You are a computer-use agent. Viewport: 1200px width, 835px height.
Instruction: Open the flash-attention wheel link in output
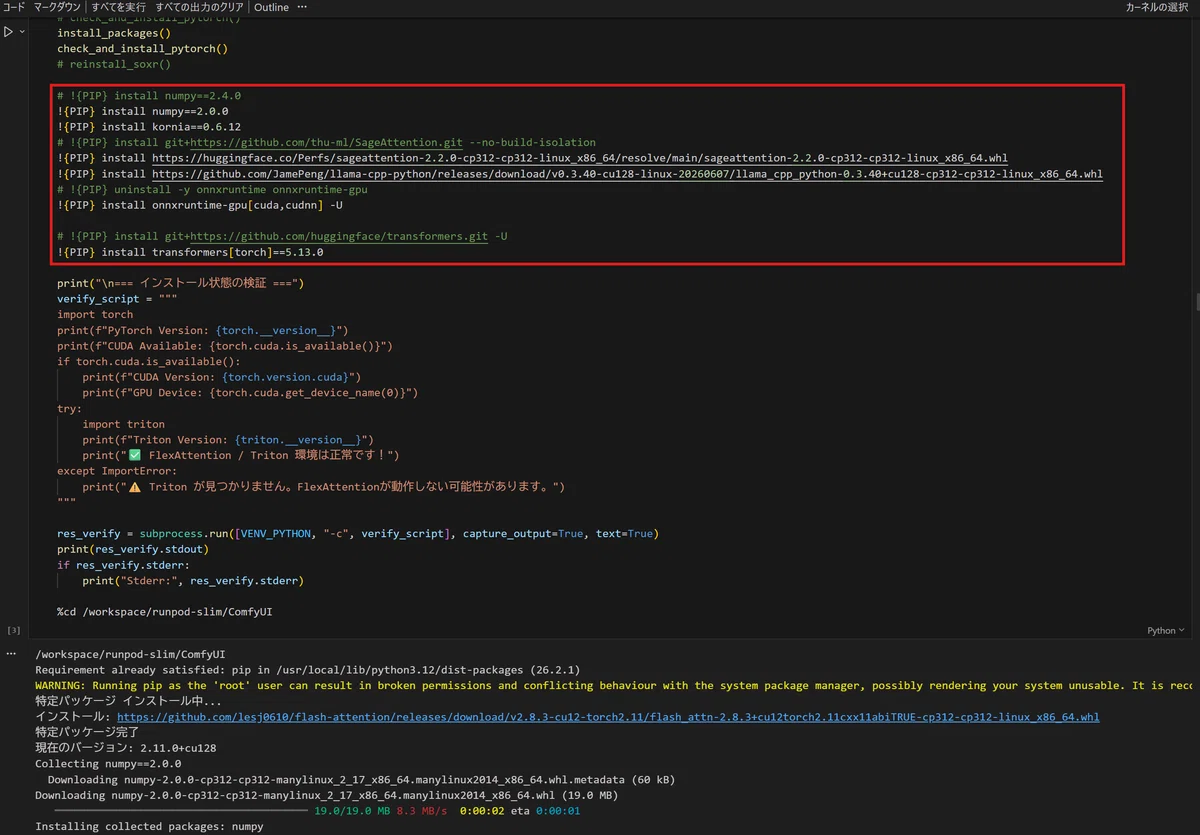coord(608,717)
